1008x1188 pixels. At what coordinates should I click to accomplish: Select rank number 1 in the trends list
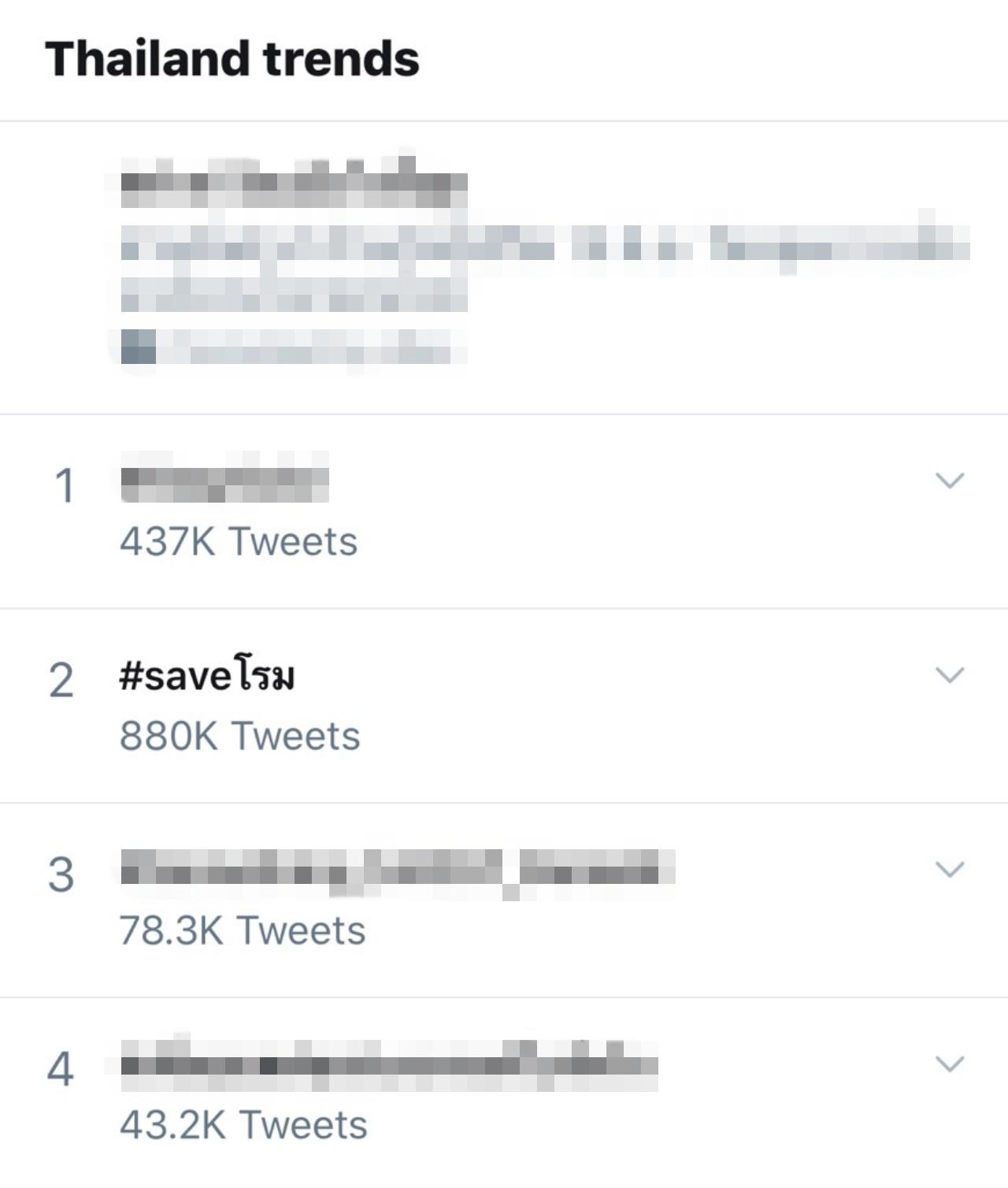[65, 485]
